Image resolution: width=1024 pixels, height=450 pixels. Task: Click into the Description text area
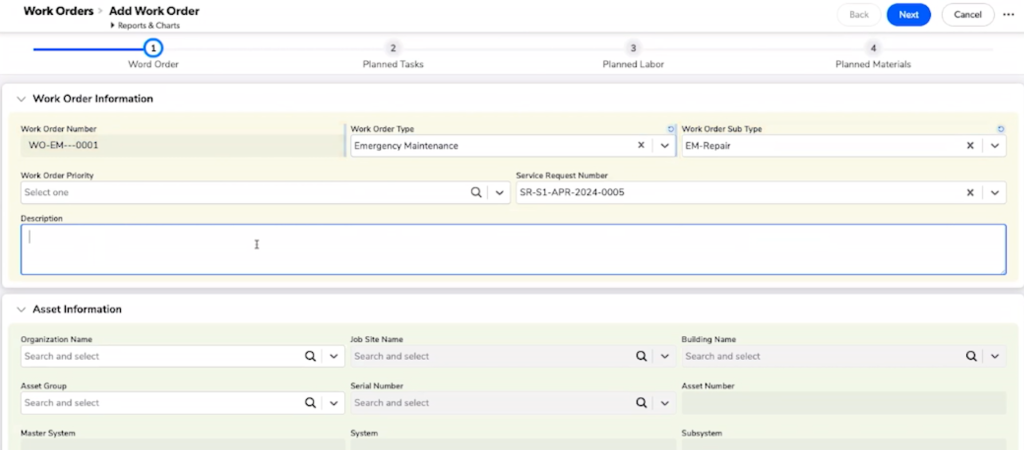[x=512, y=249]
